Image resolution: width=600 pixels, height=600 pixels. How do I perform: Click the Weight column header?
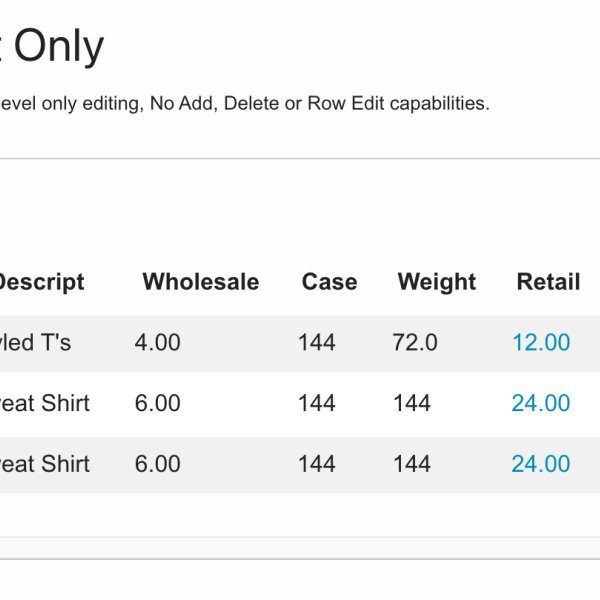coord(437,282)
